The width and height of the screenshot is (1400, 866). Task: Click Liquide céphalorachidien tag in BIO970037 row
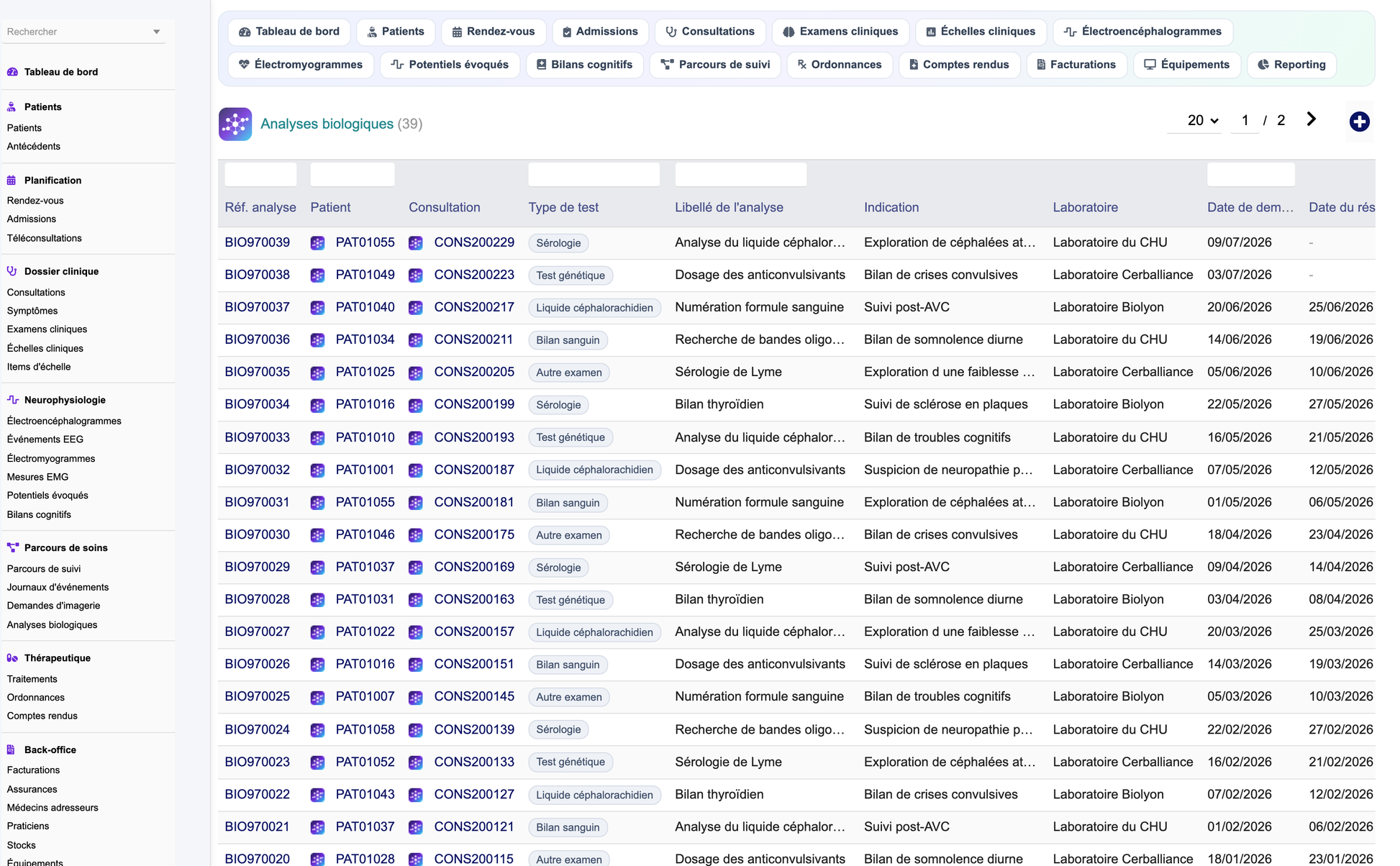pos(594,308)
